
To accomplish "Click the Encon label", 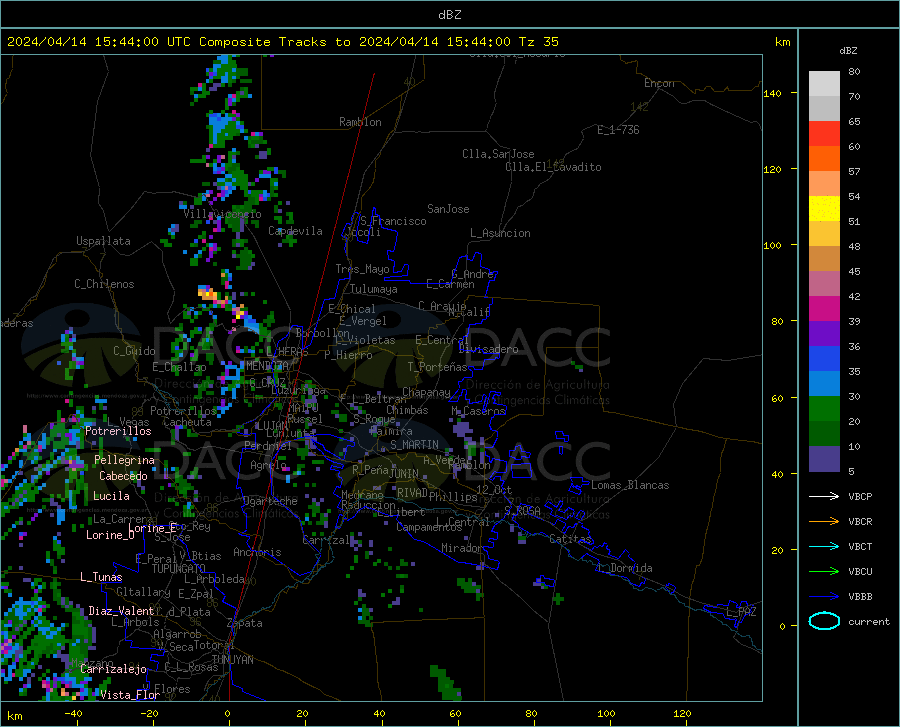I will tap(659, 83).
